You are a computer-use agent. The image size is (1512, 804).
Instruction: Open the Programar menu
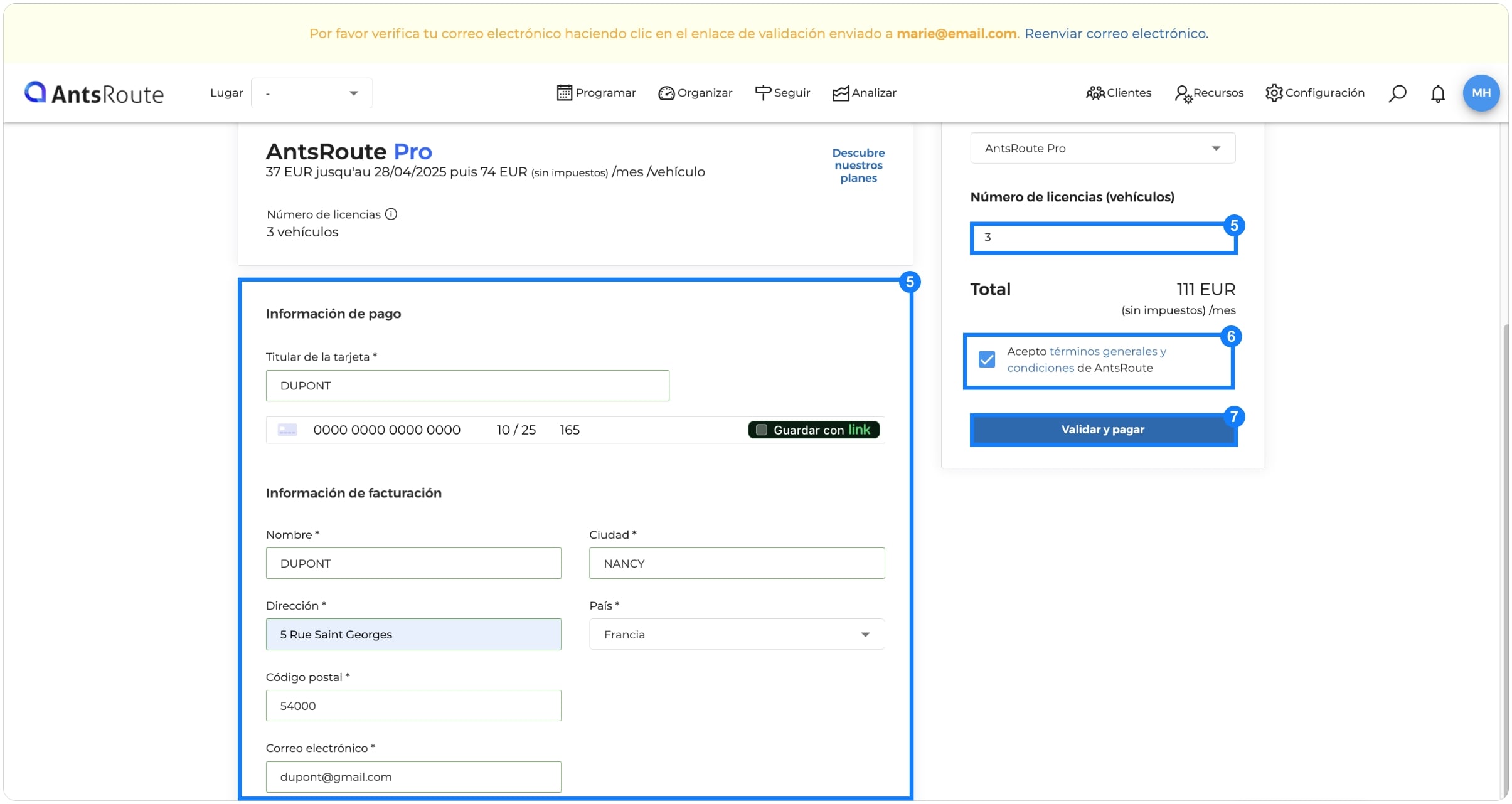pos(596,93)
